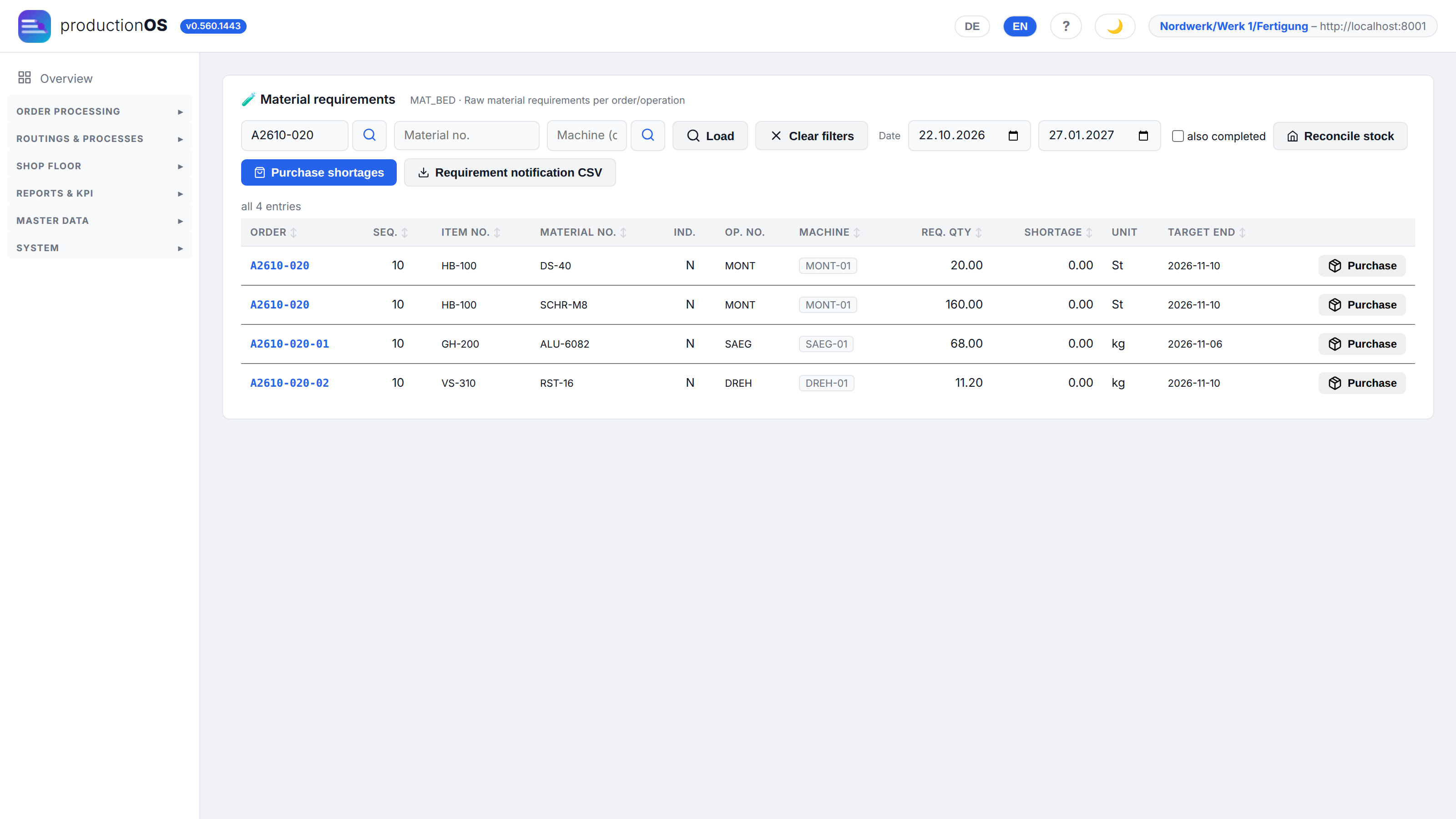Click the machine search magnifier icon

[648, 135]
